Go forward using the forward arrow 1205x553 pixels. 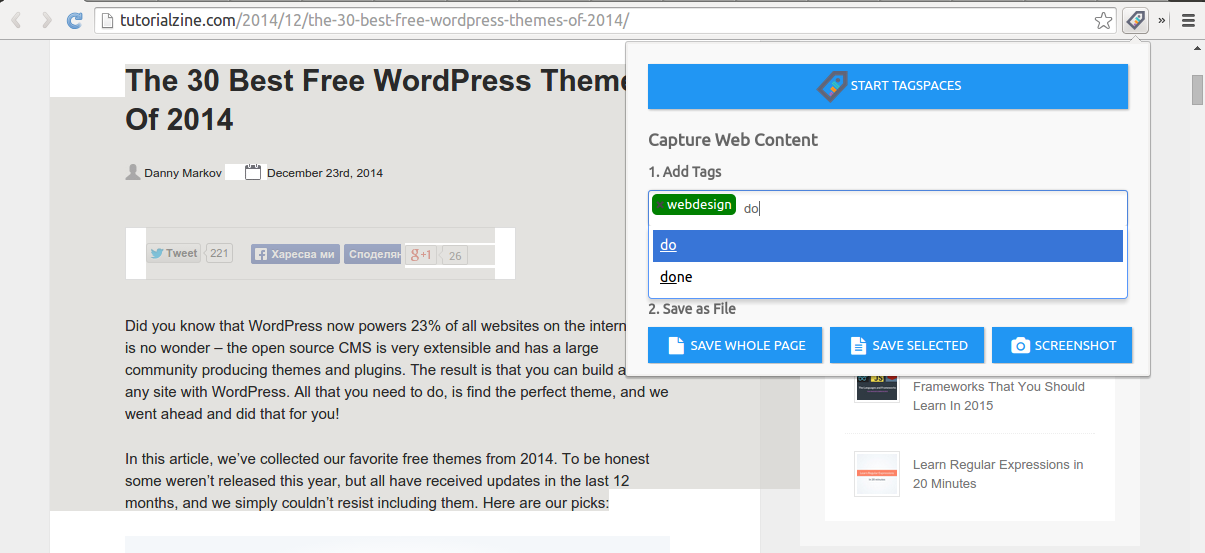click(46, 20)
